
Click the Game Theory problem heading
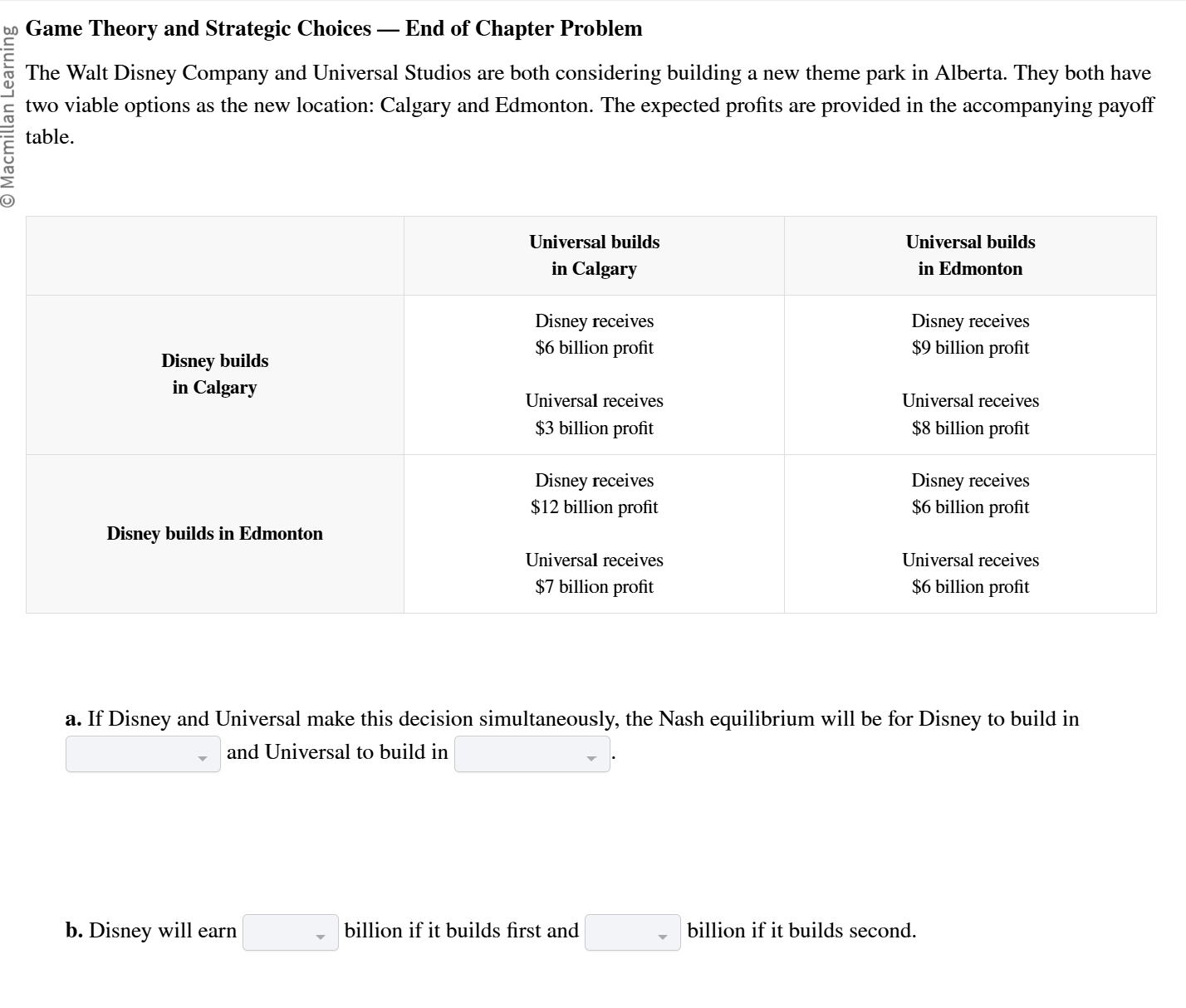click(x=334, y=28)
